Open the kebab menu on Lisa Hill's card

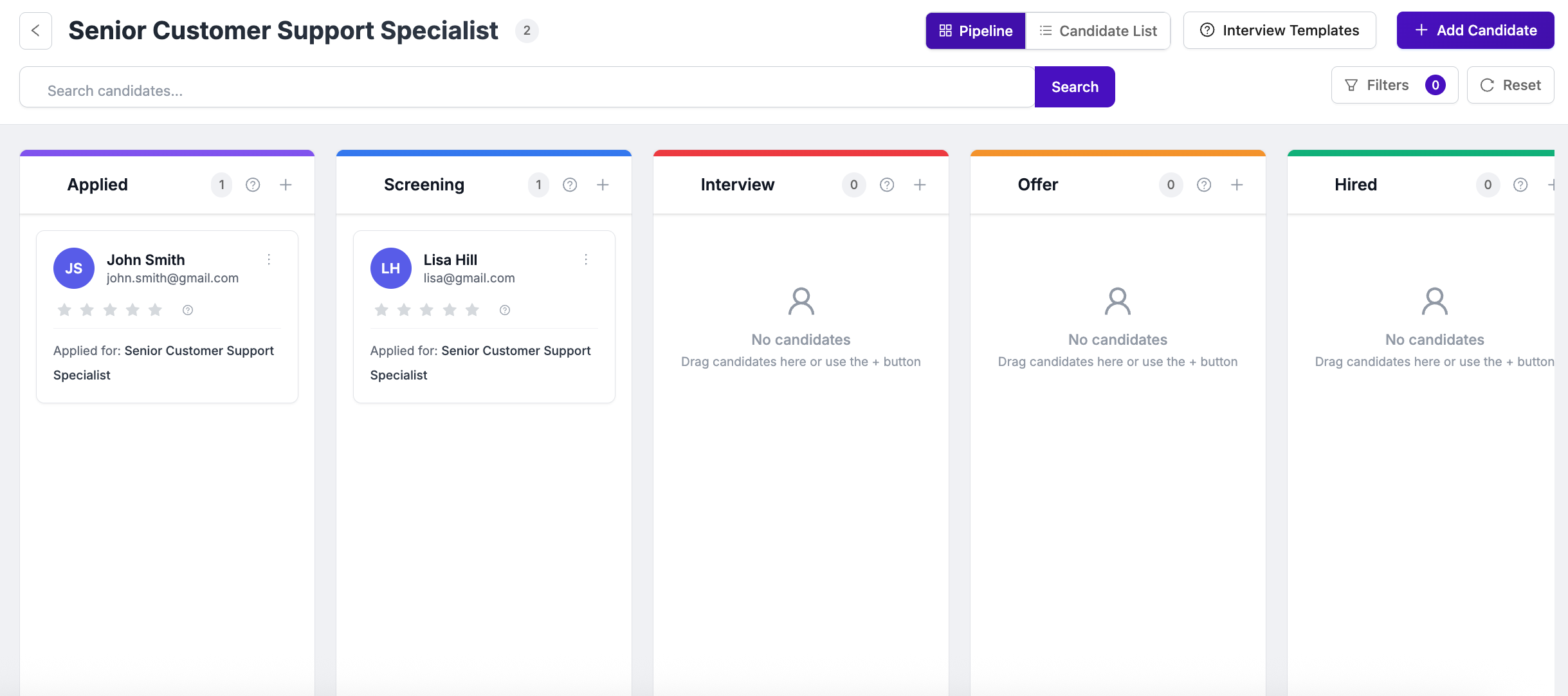(x=586, y=259)
